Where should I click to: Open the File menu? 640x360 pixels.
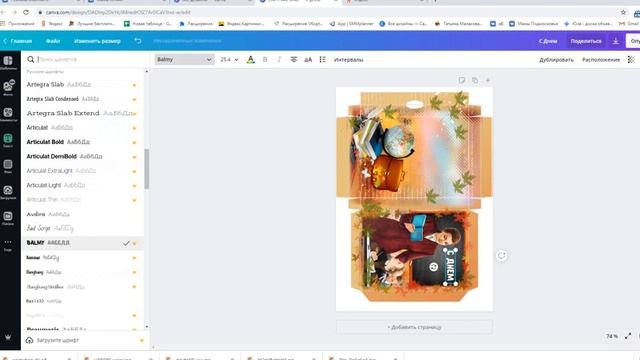[x=53, y=41]
